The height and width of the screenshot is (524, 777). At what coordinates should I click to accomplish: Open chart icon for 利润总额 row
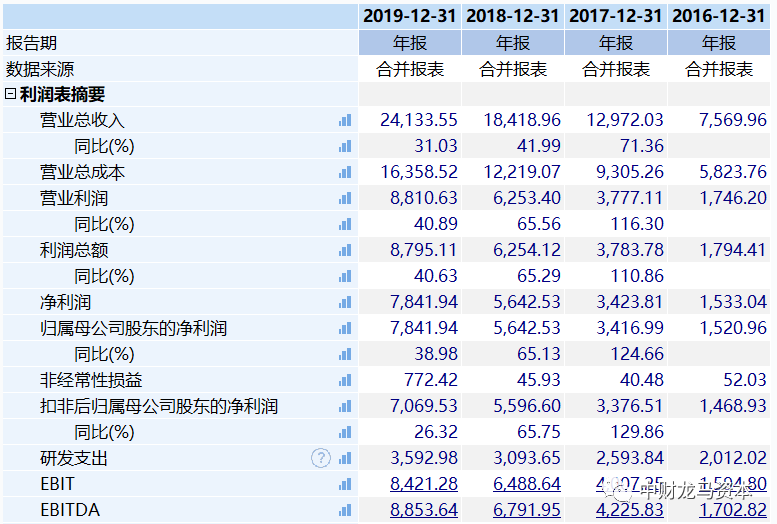click(345, 250)
